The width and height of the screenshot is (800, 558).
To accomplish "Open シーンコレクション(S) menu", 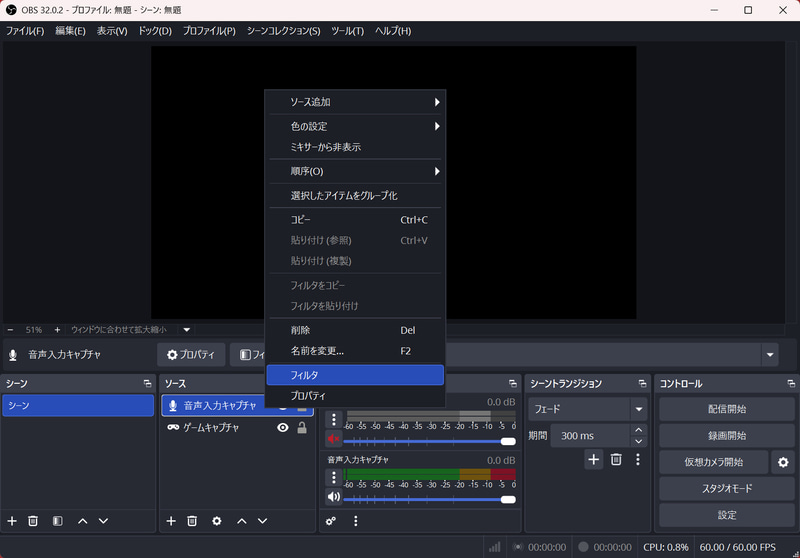I will tap(284, 31).
